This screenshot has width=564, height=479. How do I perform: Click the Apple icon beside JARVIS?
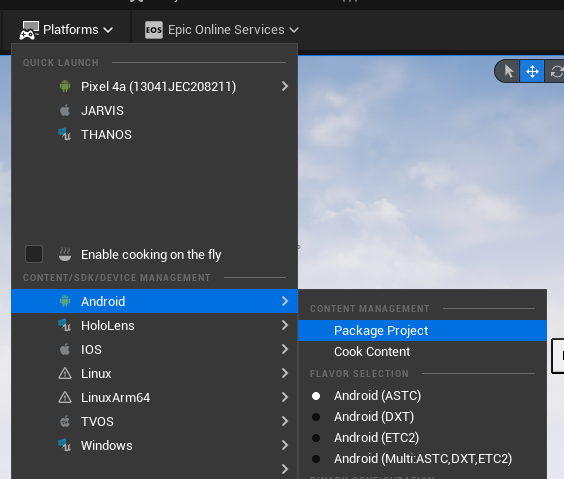click(65, 110)
